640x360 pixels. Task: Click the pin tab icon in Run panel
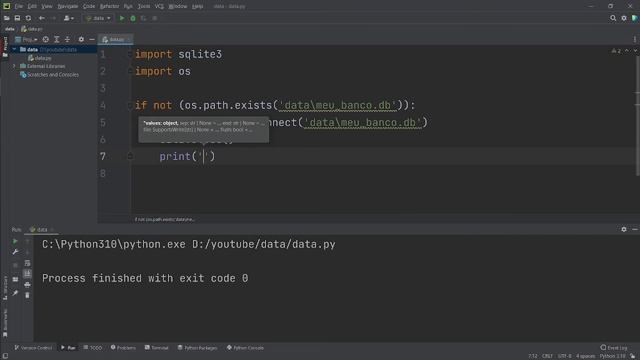point(15,293)
